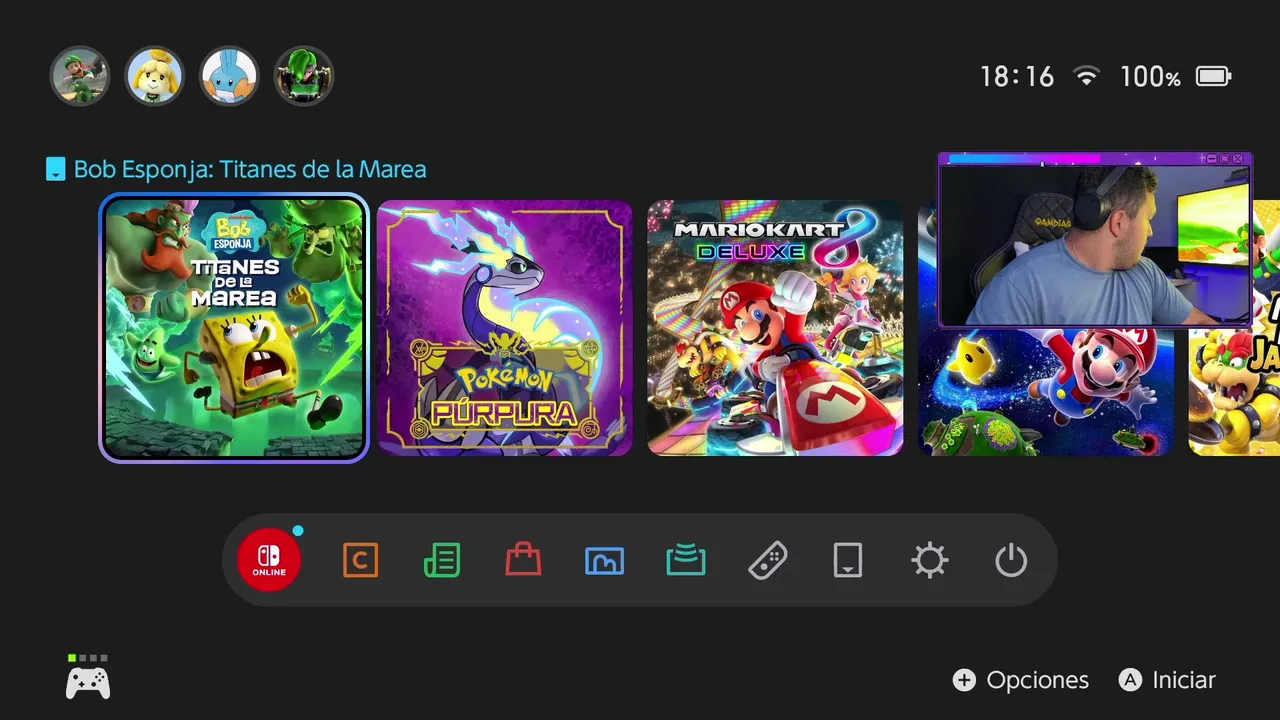Image resolution: width=1280 pixels, height=720 pixels.
Task: Open System Settings gear icon
Action: click(x=930, y=560)
